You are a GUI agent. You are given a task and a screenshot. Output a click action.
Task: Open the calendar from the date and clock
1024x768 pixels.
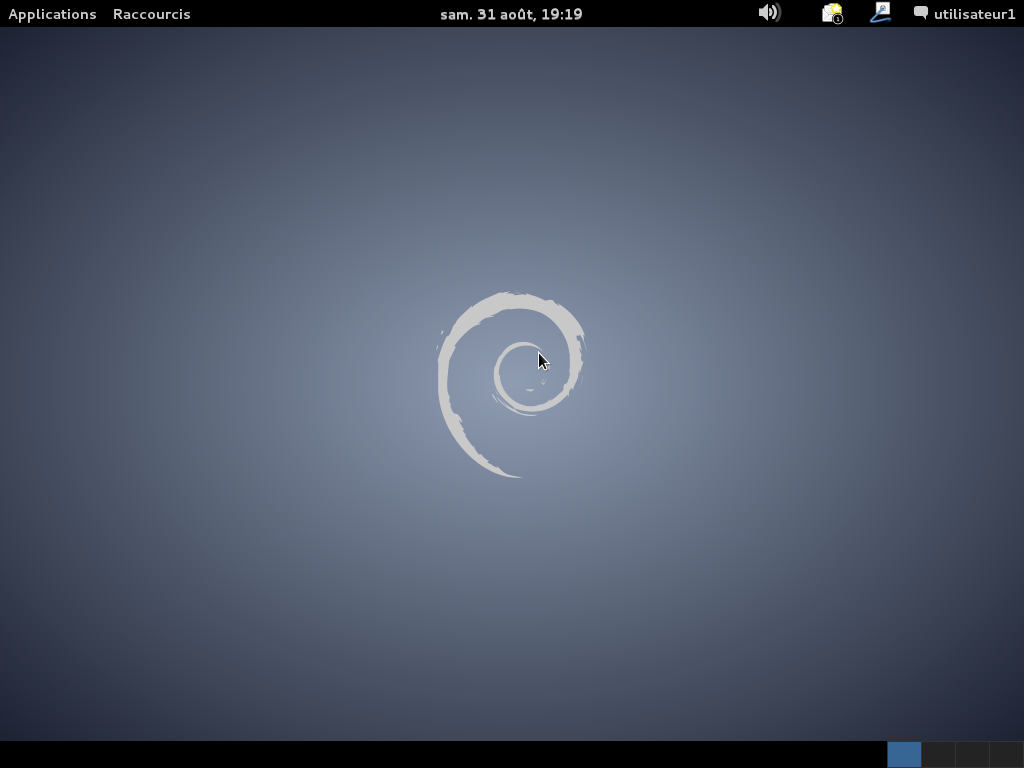[511, 14]
